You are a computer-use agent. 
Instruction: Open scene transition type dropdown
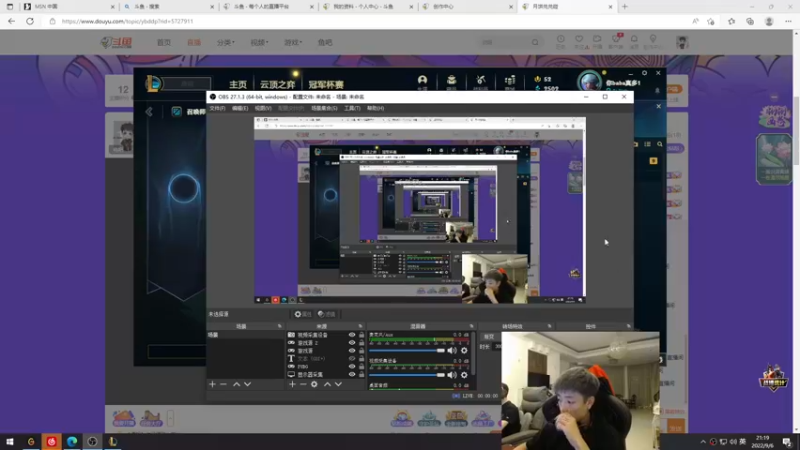tap(491, 337)
